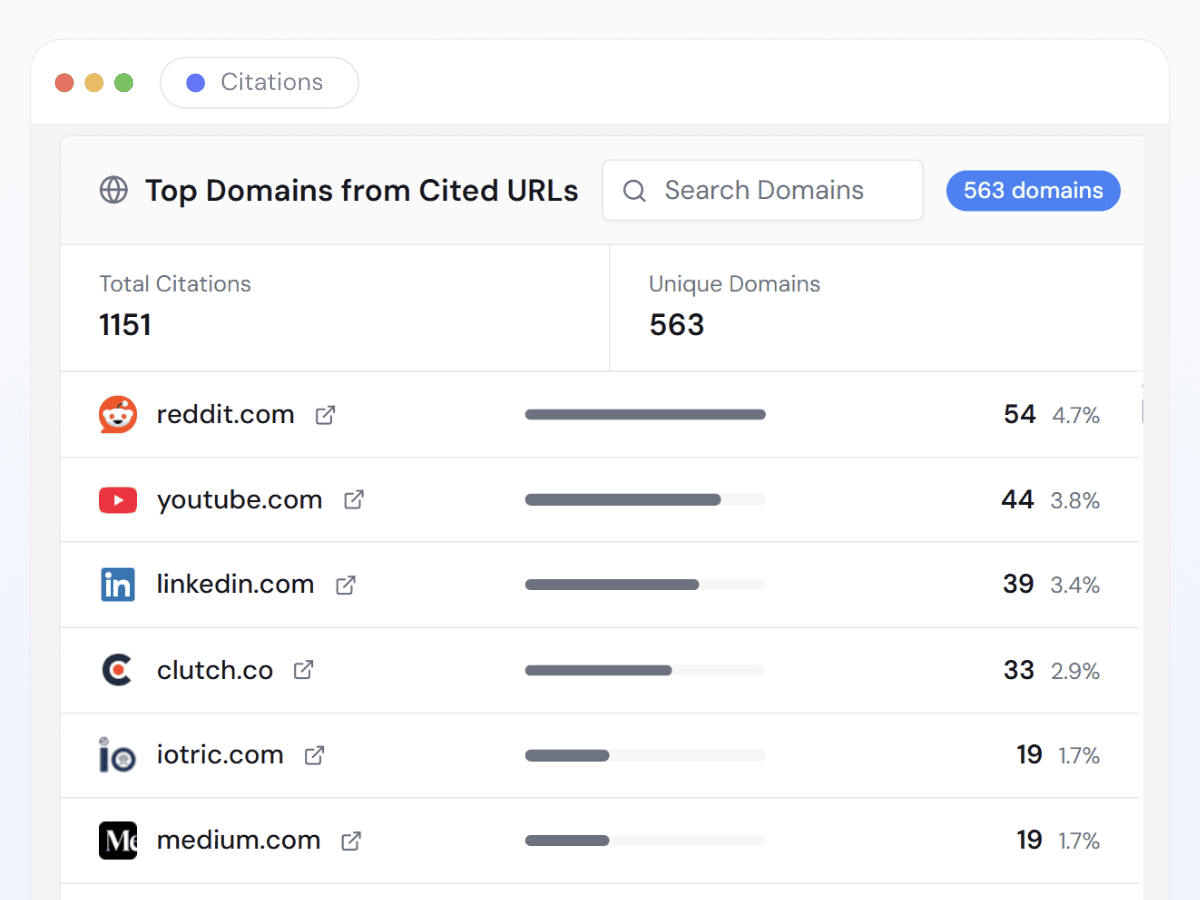
Task: Click the LinkedIn logo icon
Action: click(x=118, y=585)
